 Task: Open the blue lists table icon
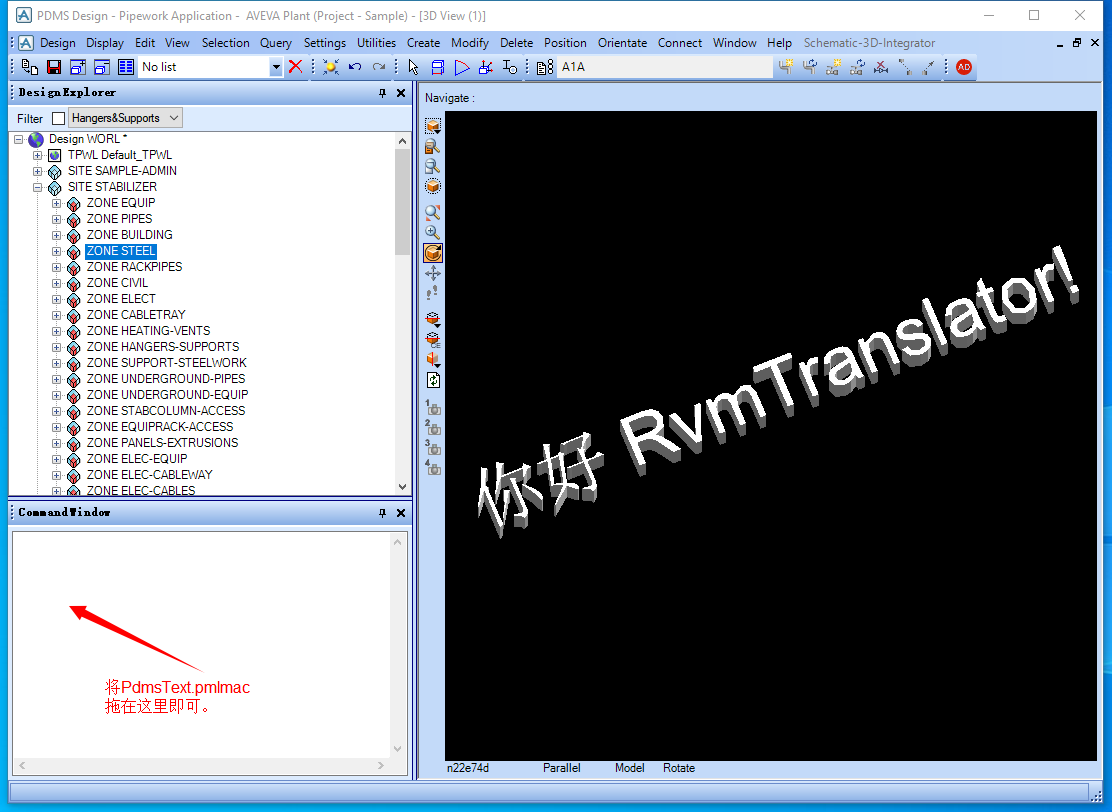[126, 67]
